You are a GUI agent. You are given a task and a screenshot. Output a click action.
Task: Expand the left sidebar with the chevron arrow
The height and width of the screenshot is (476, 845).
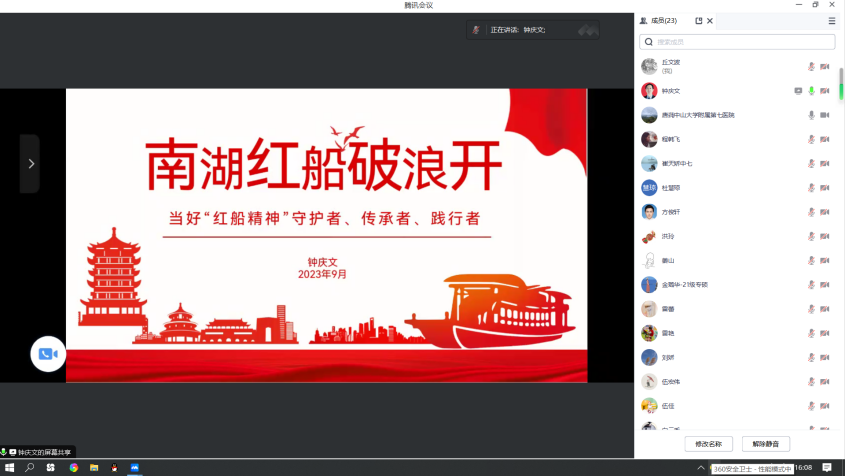point(31,163)
